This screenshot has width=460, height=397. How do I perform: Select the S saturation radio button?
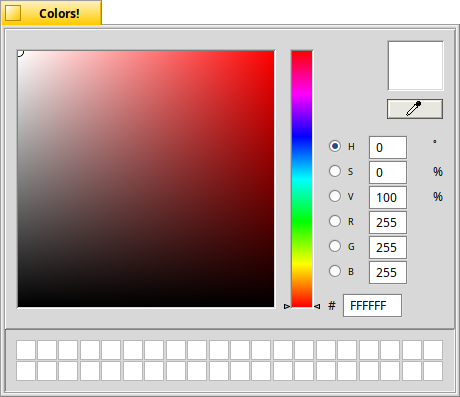[x=335, y=171]
